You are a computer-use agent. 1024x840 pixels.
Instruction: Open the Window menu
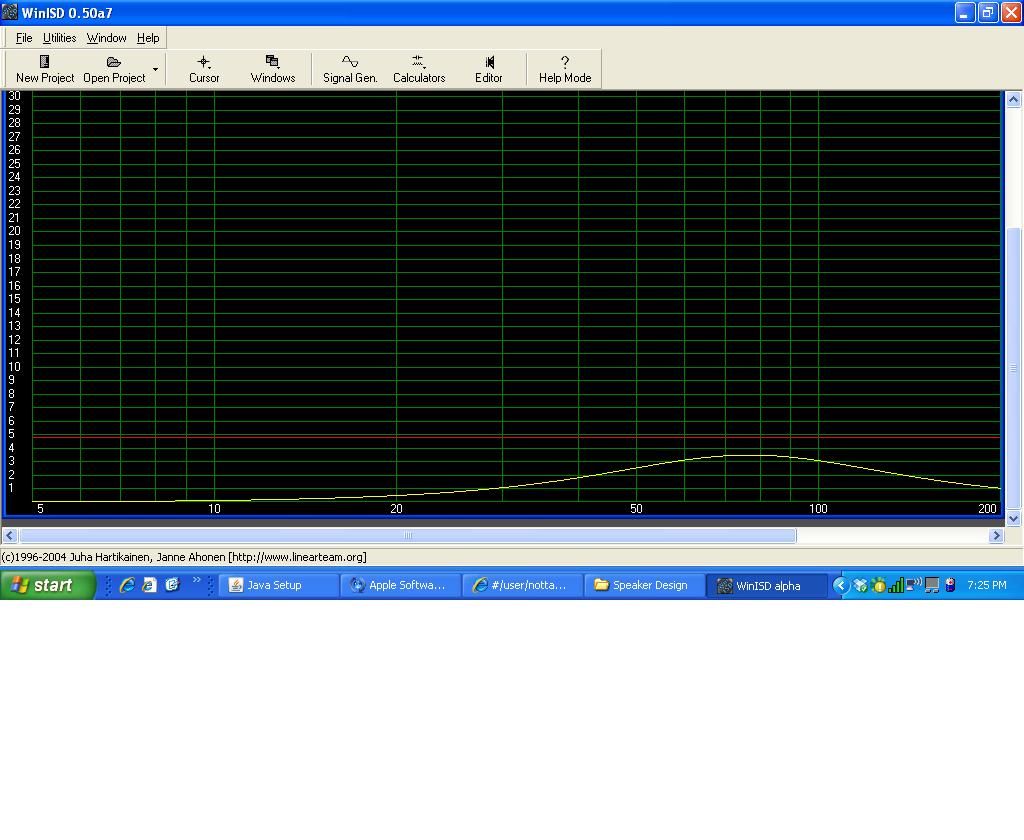tap(106, 38)
